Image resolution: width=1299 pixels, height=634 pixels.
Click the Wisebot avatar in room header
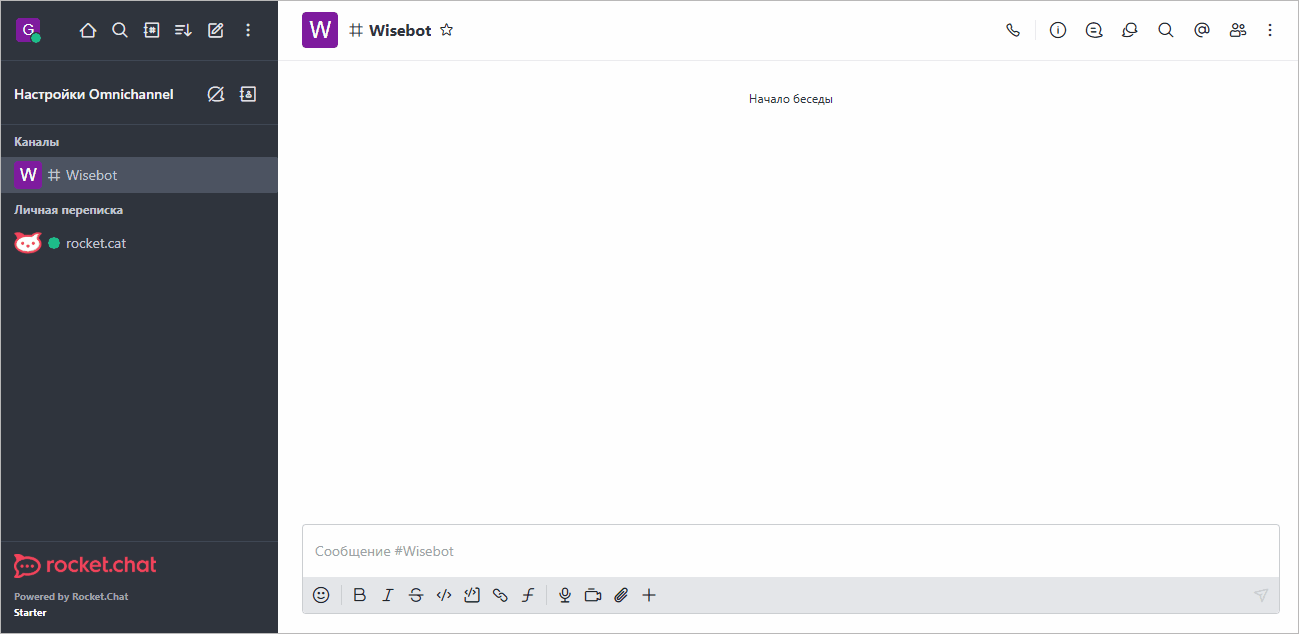tap(320, 30)
